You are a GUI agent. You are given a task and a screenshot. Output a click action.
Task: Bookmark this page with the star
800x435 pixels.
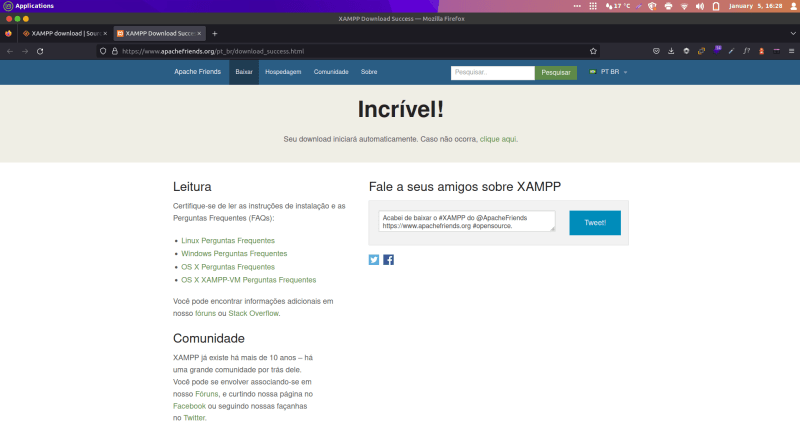(593, 51)
